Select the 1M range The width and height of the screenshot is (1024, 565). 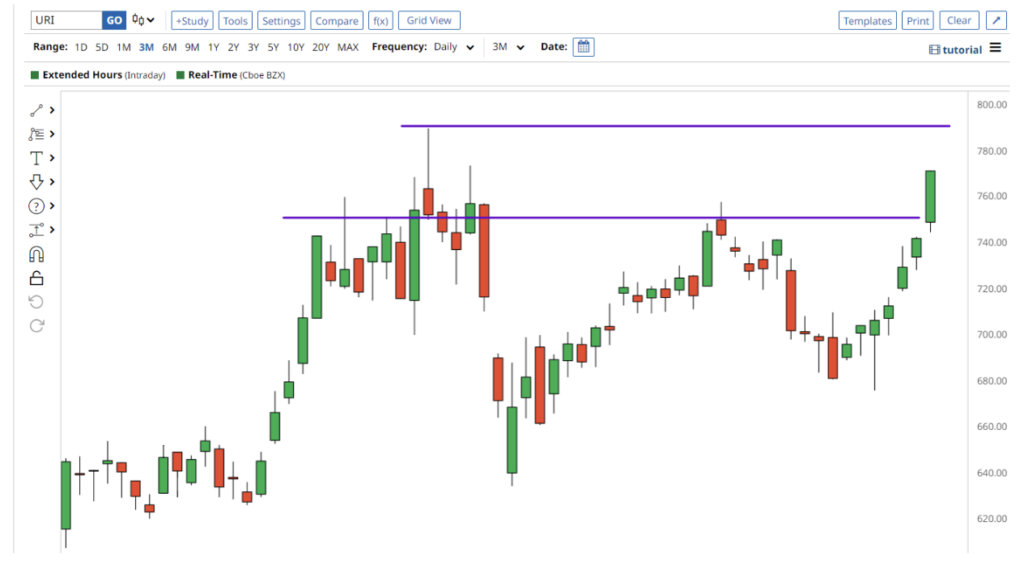click(123, 47)
